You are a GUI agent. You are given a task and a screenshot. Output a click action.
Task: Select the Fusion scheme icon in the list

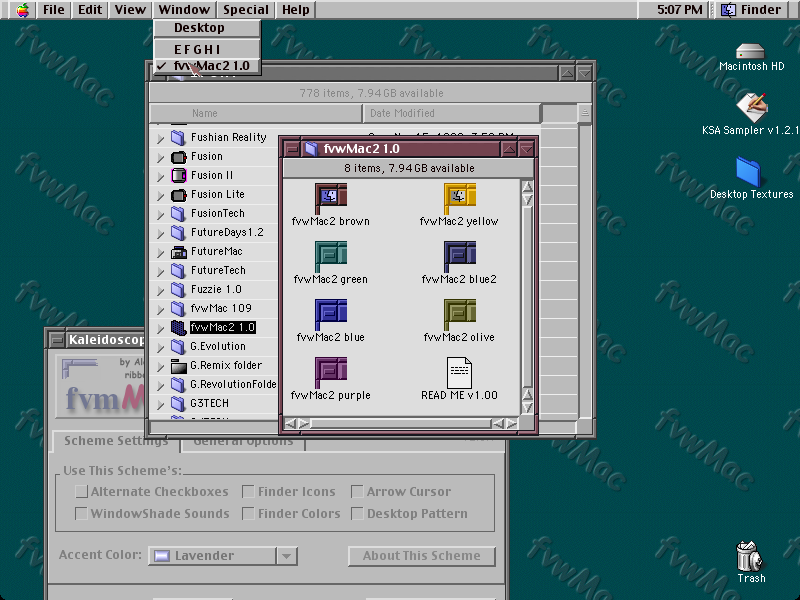pos(178,156)
